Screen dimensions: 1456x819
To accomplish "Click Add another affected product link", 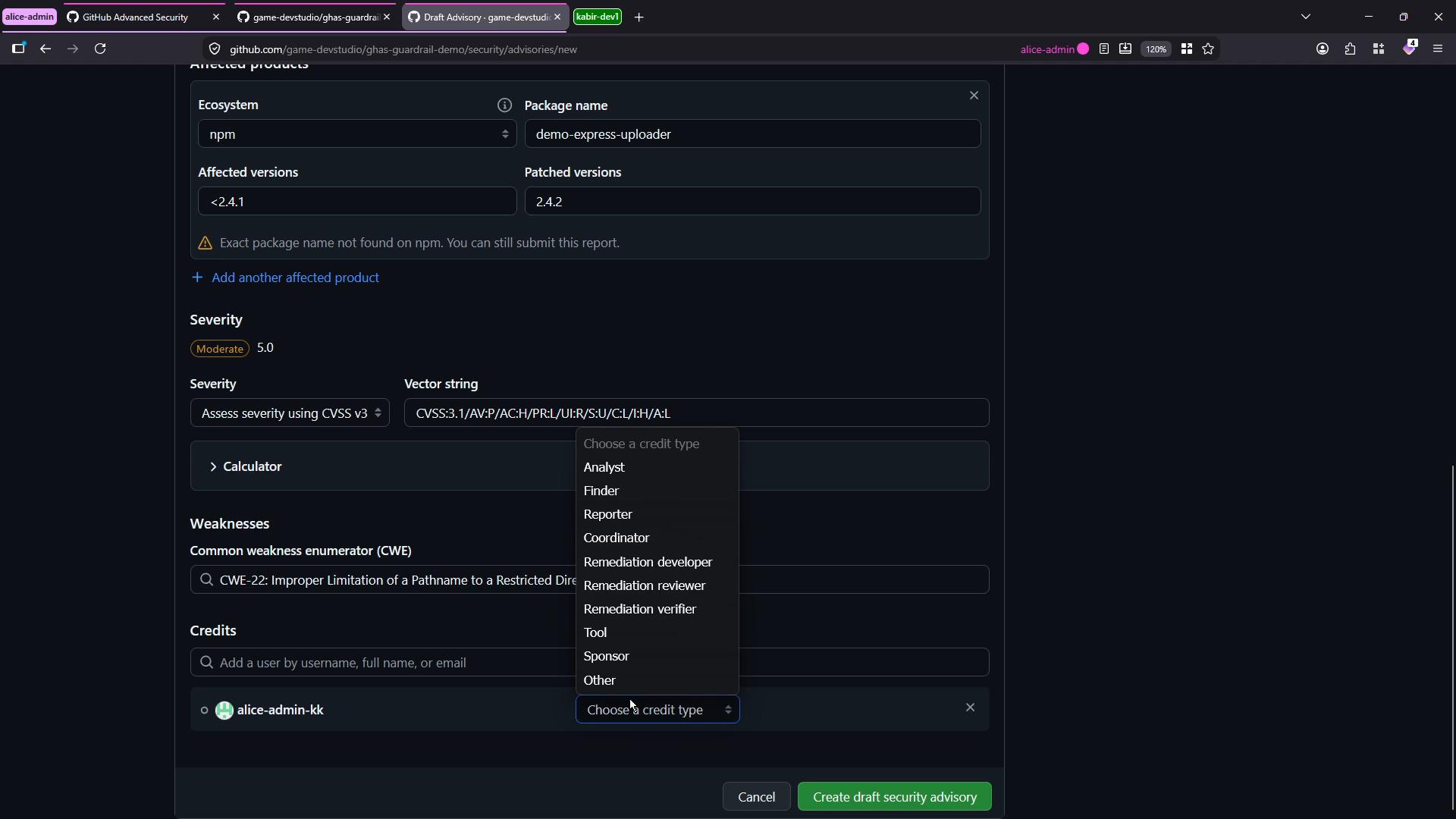I will pyautogui.click(x=285, y=278).
